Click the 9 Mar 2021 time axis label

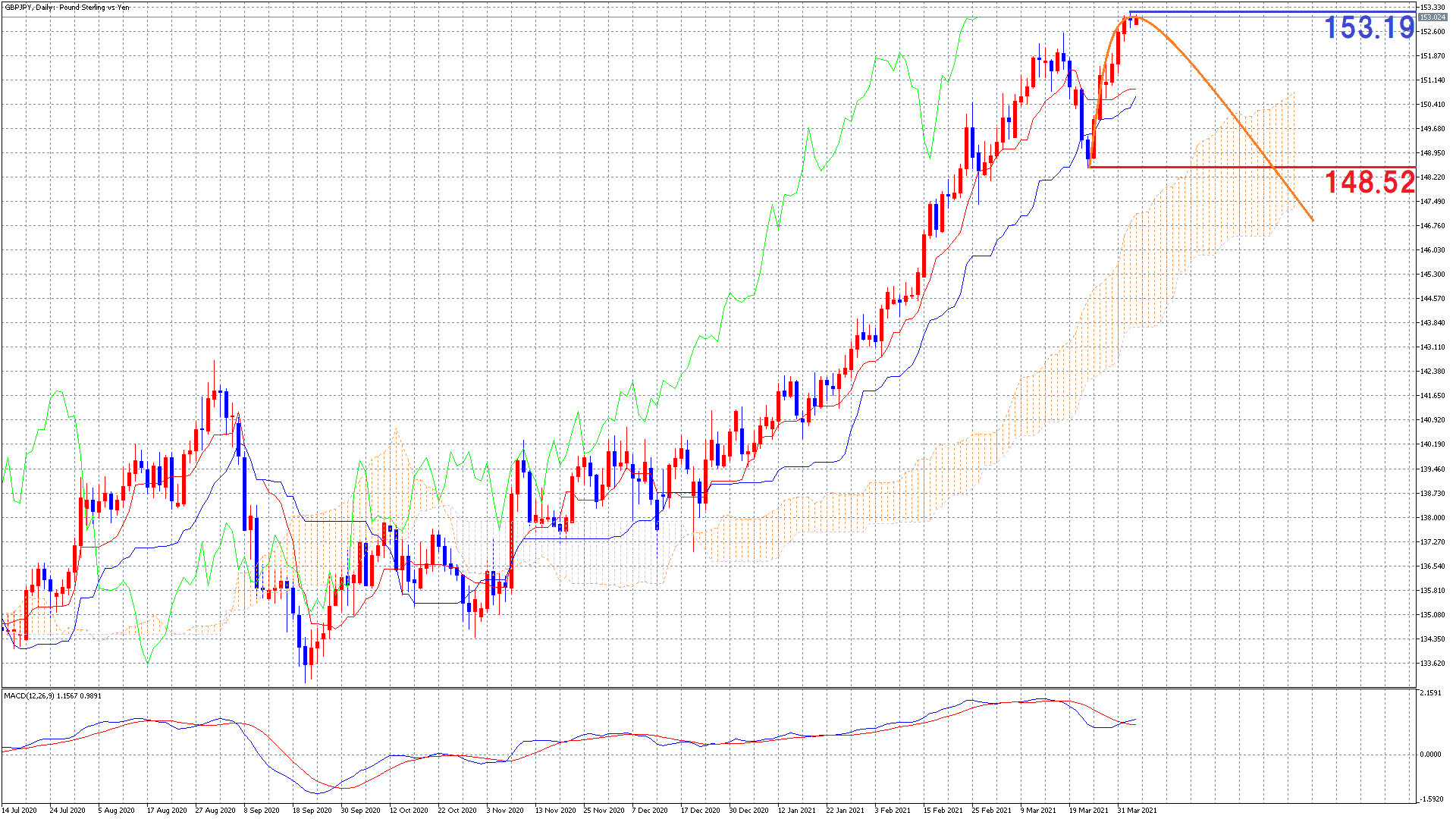click(1039, 811)
